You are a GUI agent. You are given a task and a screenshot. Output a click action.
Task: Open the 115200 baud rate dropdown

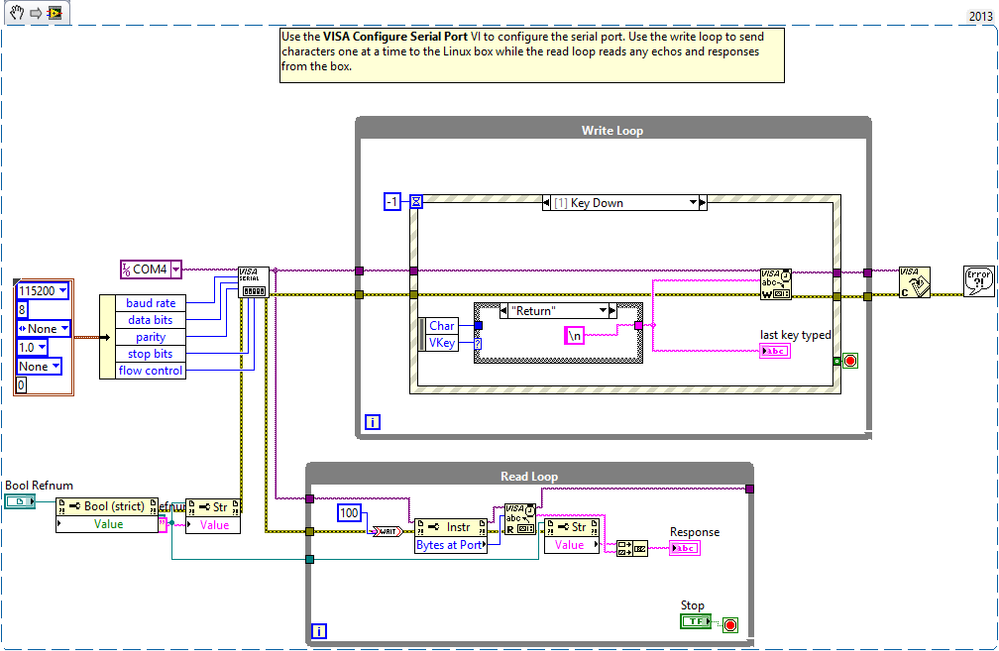(62, 290)
